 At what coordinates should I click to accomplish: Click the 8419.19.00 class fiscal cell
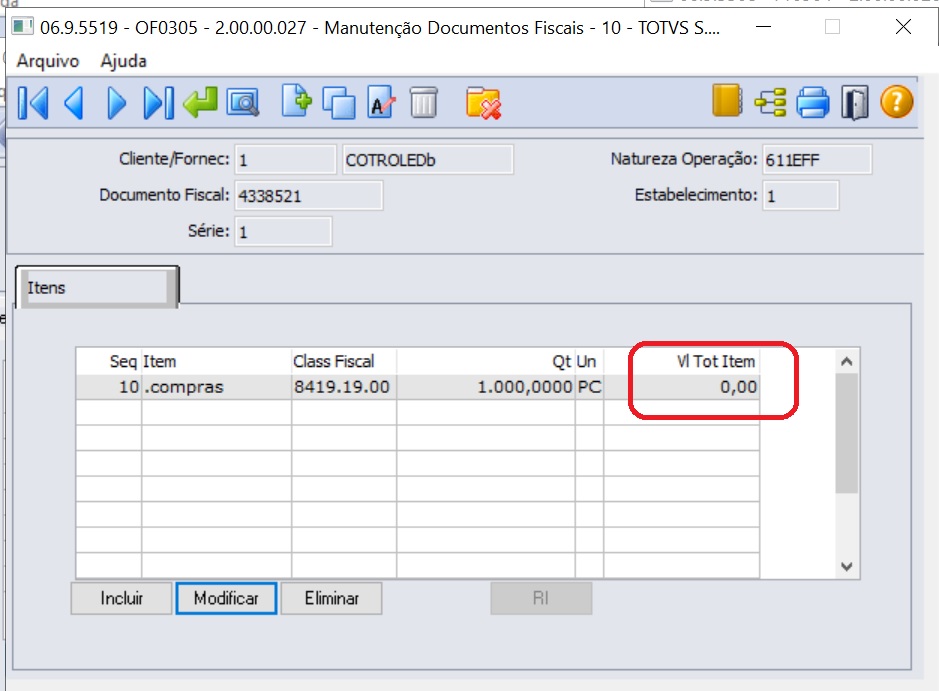click(x=344, y=387)
